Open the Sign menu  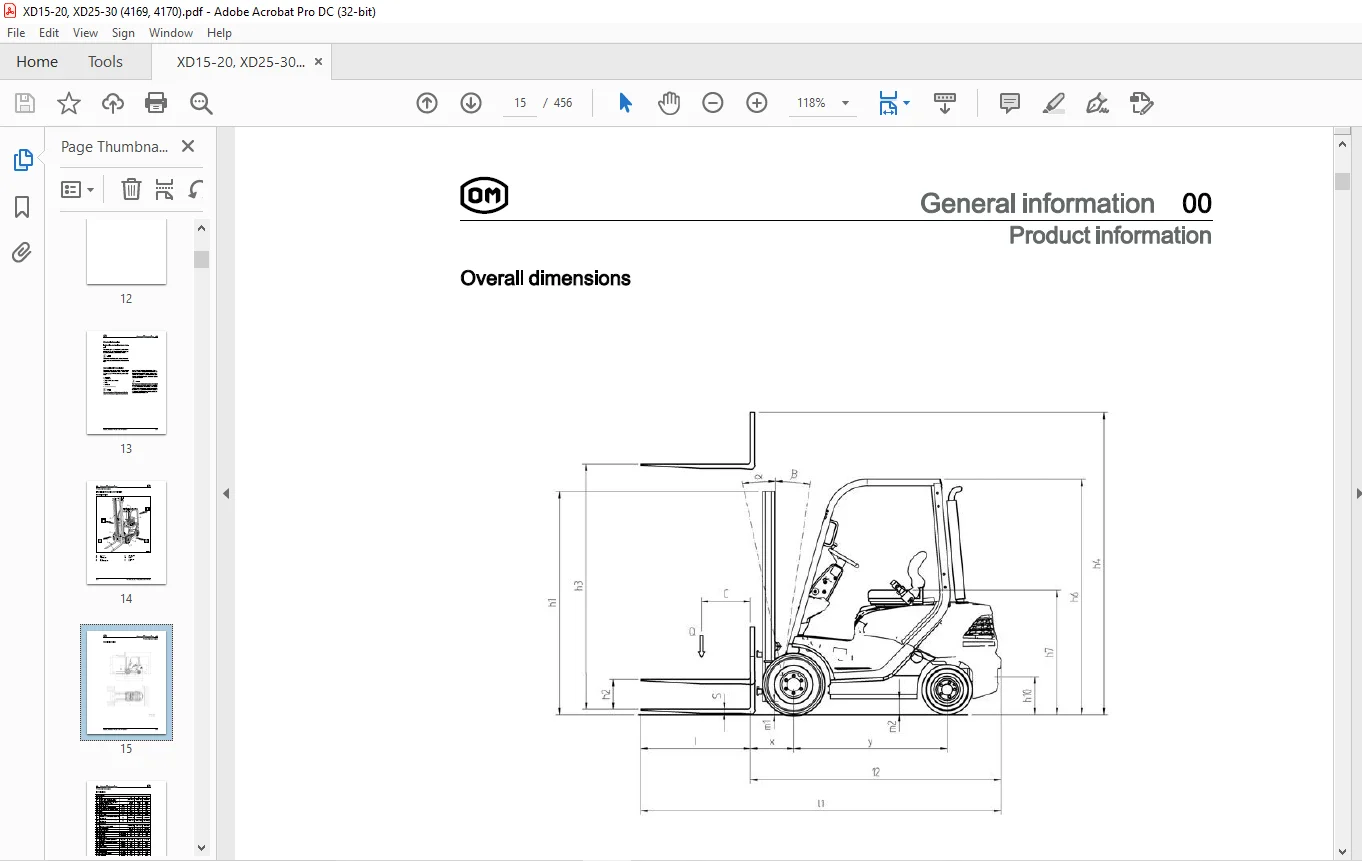[123, 33]
